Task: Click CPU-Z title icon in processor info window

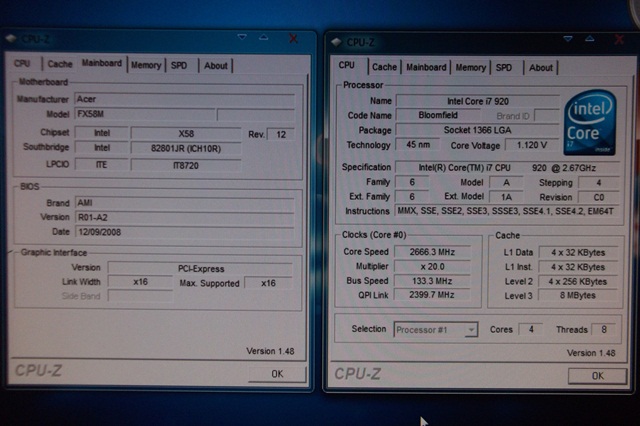Action: [x=339, y=42]
